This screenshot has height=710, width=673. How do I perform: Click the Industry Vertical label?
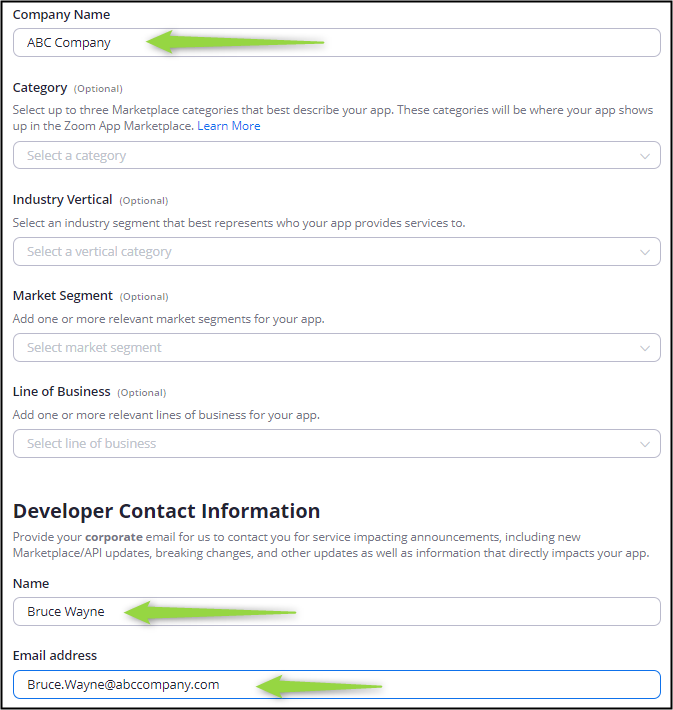coord(62,200)
